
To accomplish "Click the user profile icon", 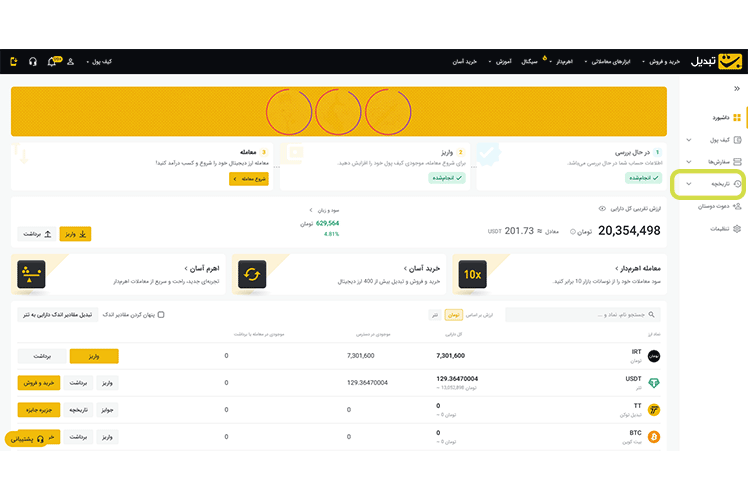I will pyautogui.click(x=70, y=62).
